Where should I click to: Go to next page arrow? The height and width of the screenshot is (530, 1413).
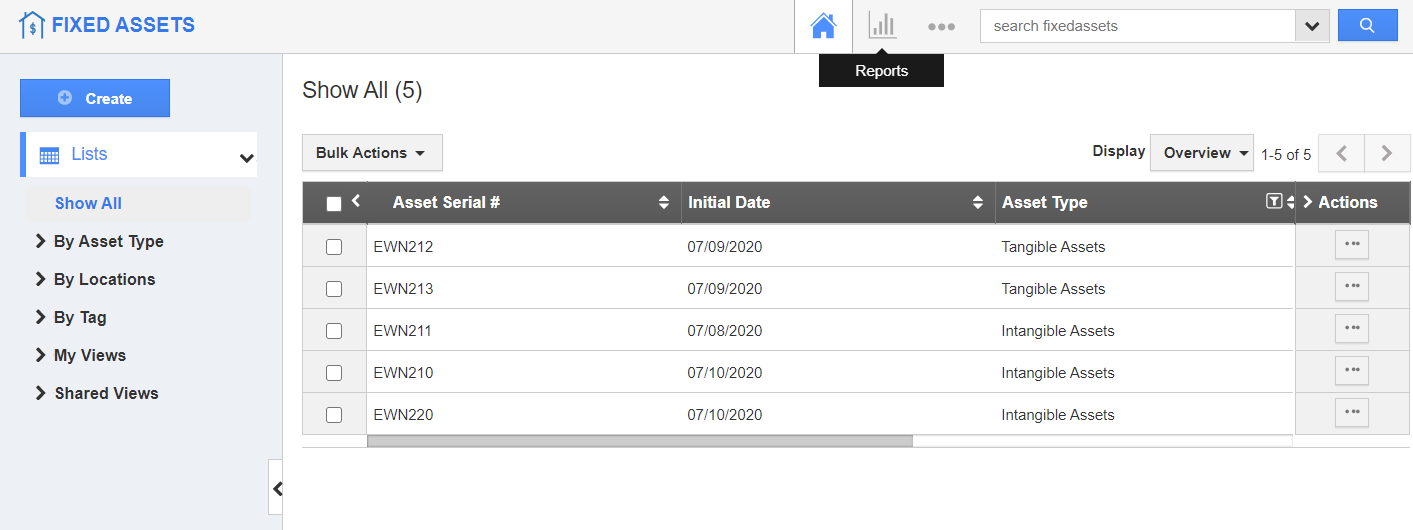click(1387, 154)
